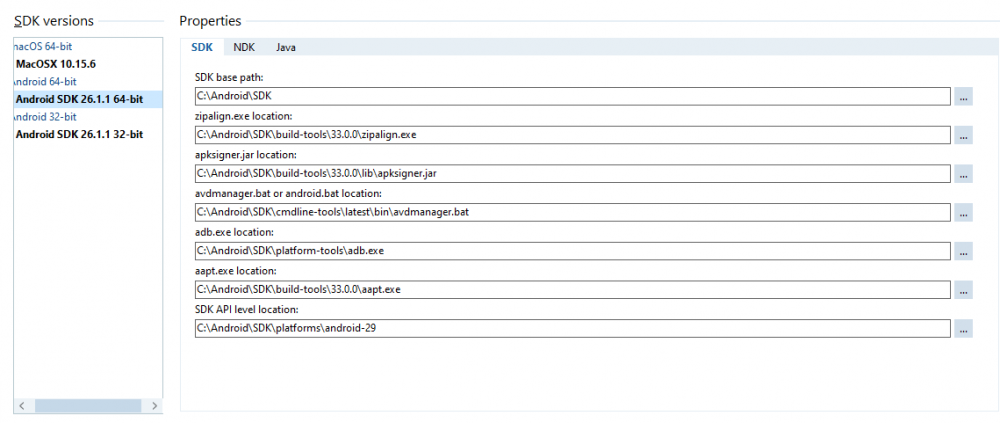Select MacOSX 10.15.6 in SDK versions
Viewport: 1000px width, 423px height.
click(56, 64)
